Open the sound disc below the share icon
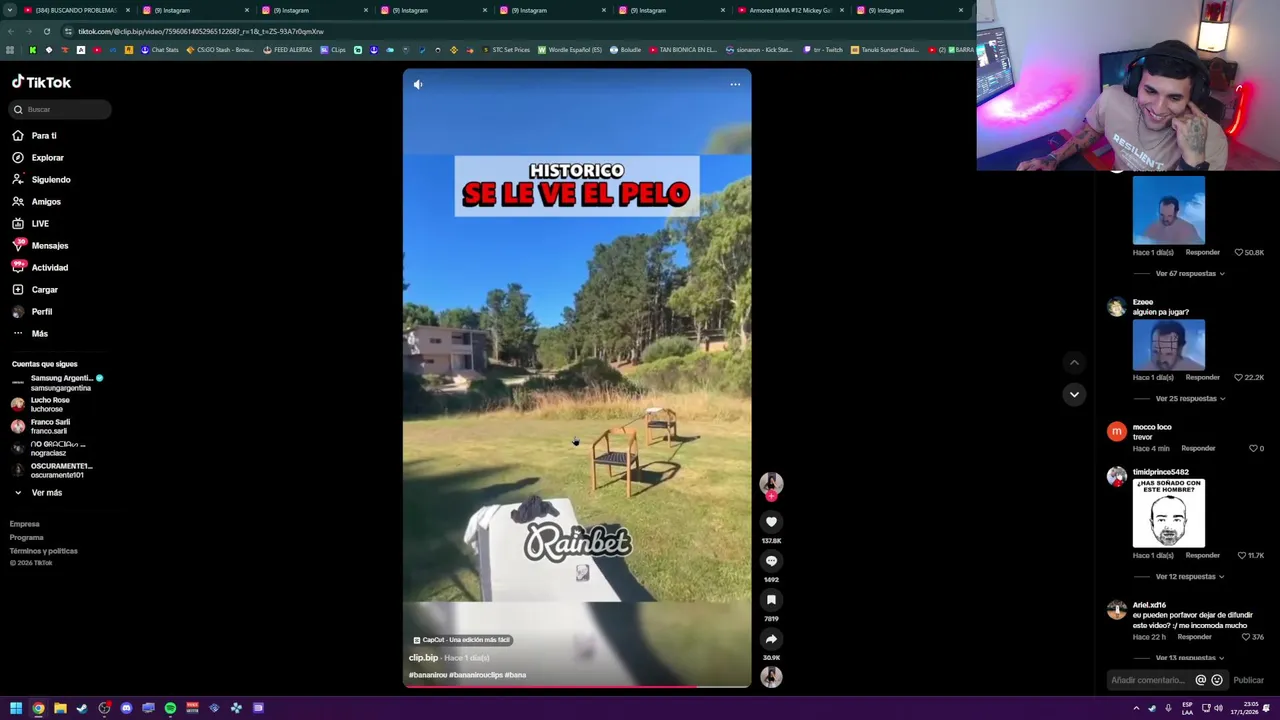The width and height of the screenshot is (1280, 720). (771, 677)
